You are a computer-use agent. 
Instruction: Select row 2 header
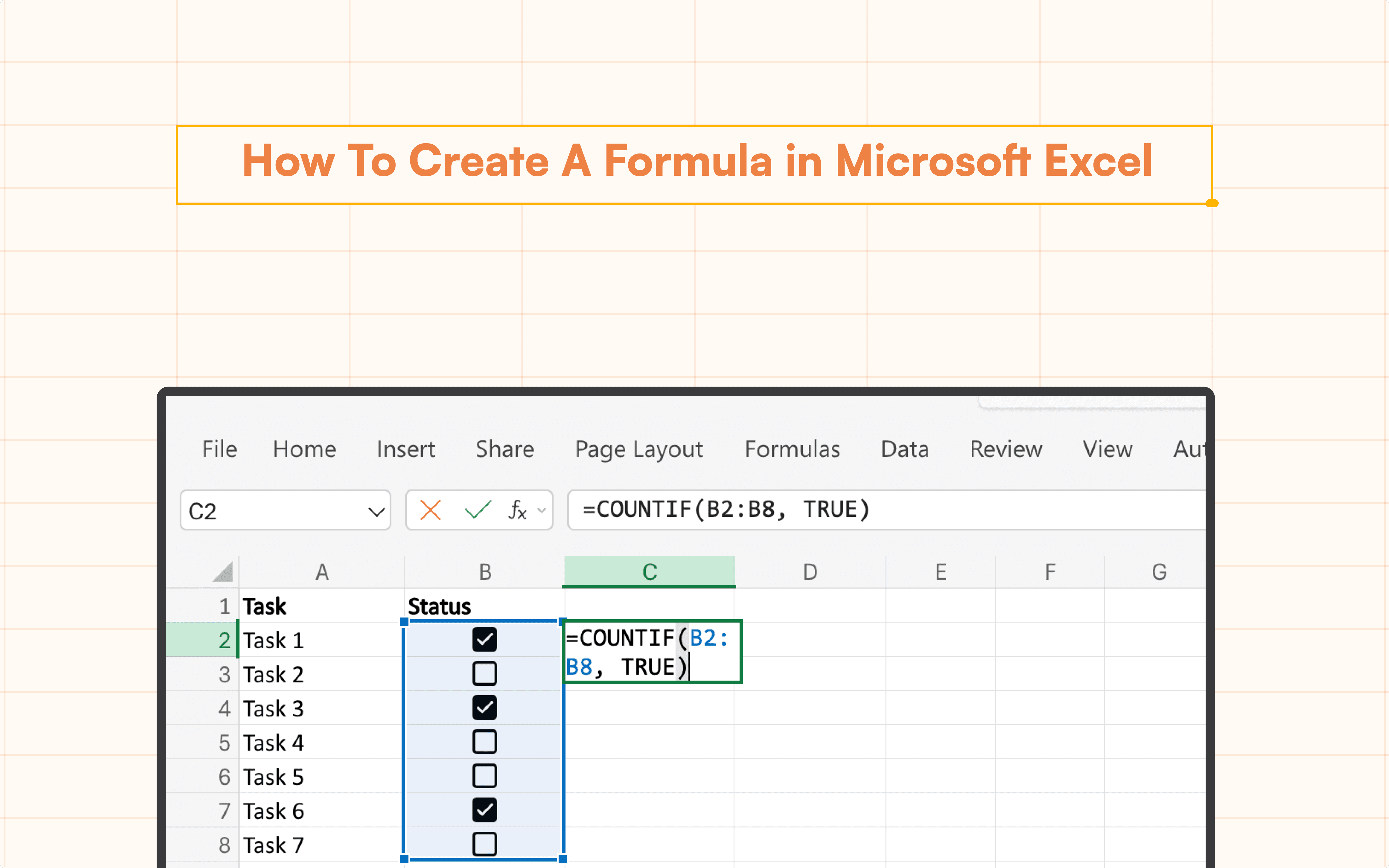(203, 640)
